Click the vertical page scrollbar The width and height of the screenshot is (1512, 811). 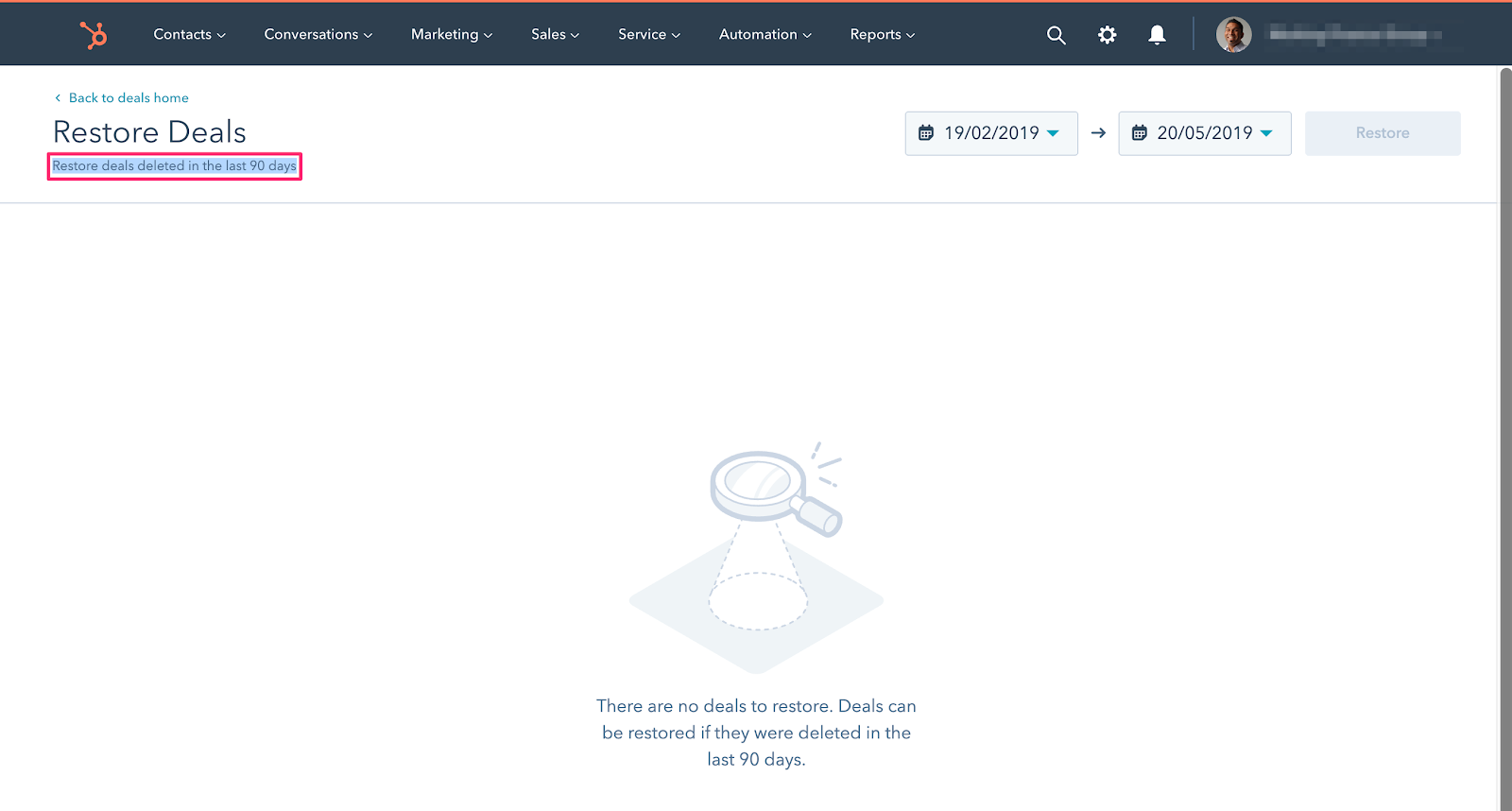coord(1505,435)
